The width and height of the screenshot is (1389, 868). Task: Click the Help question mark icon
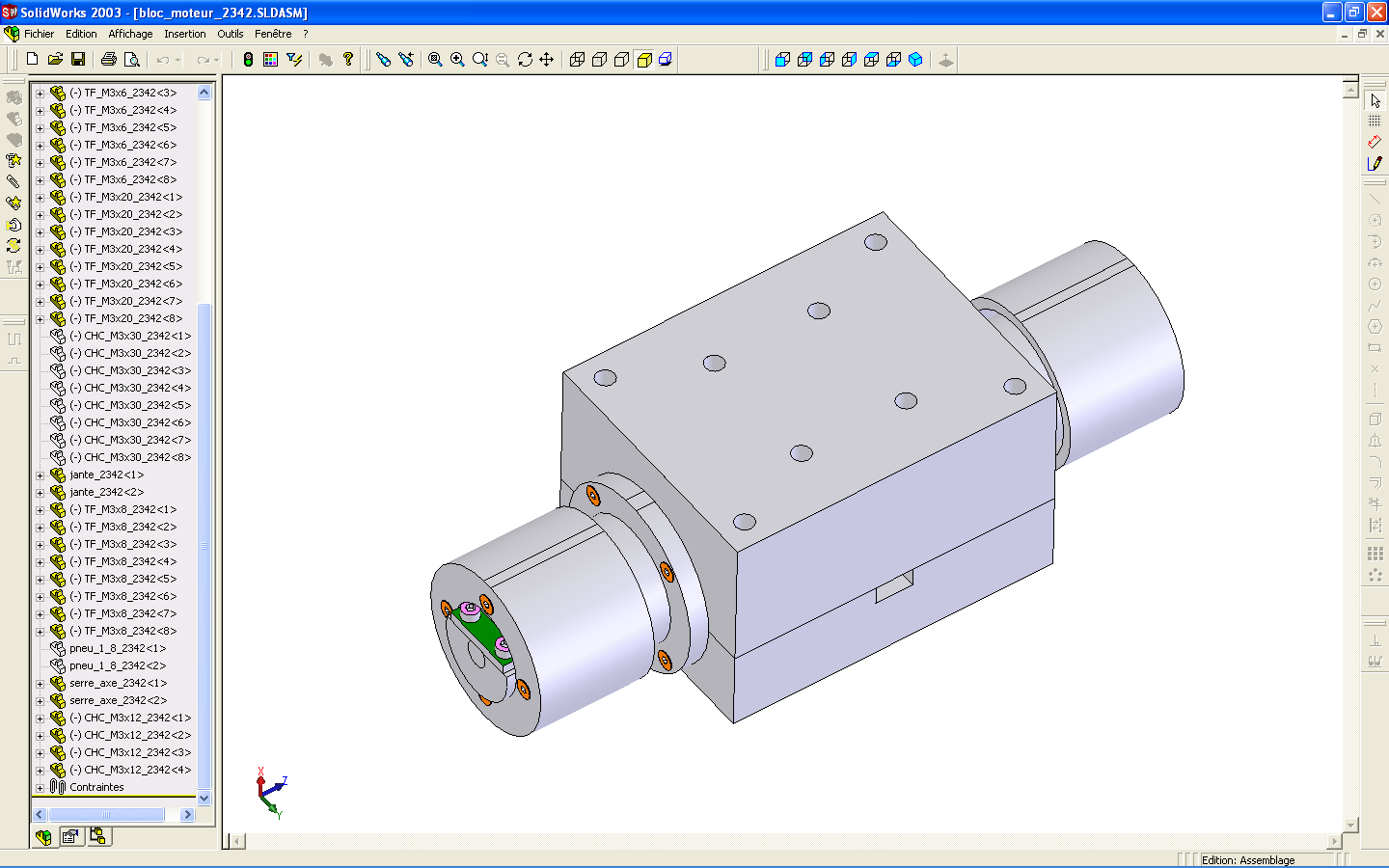point(348,60)
